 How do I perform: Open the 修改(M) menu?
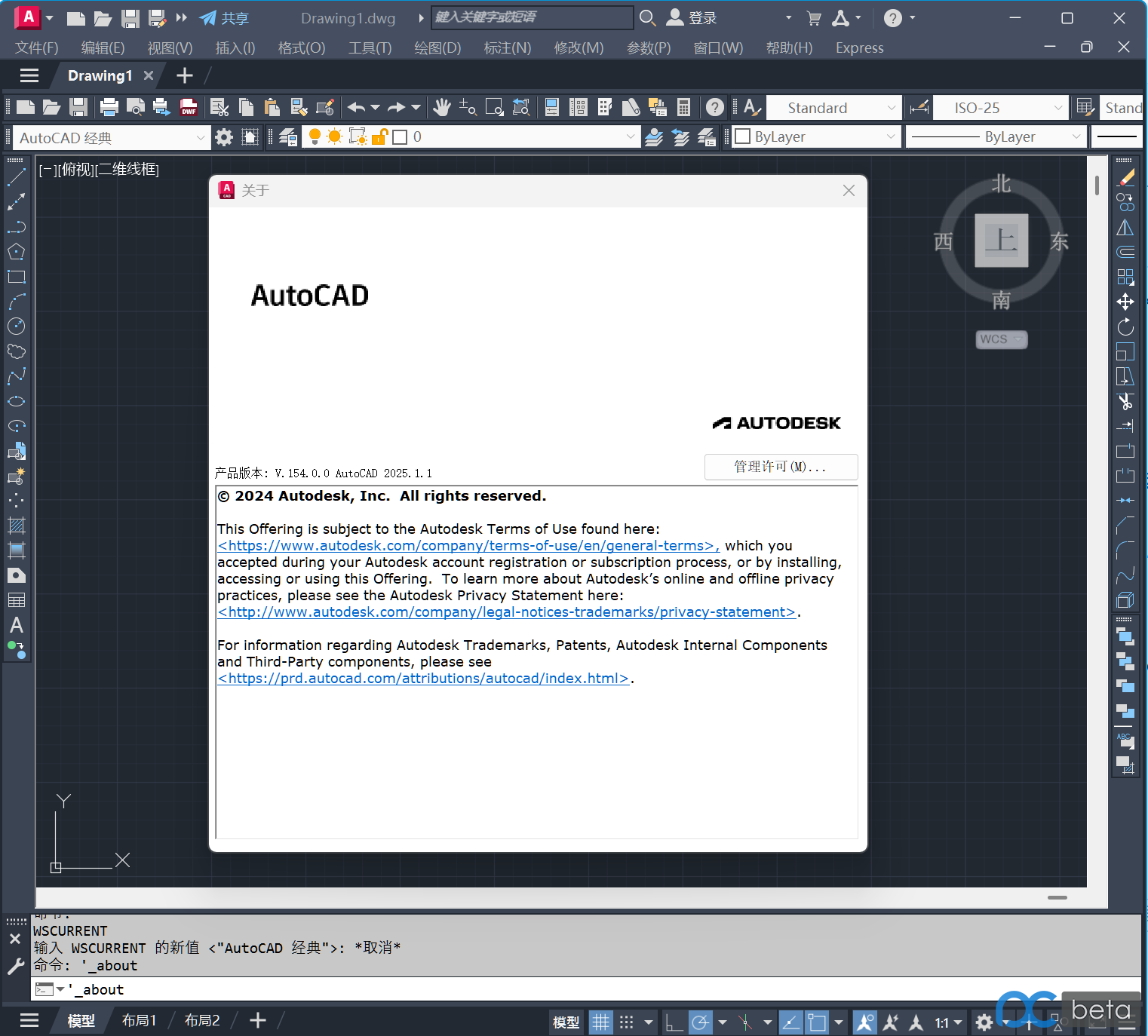tap(579, 48)
